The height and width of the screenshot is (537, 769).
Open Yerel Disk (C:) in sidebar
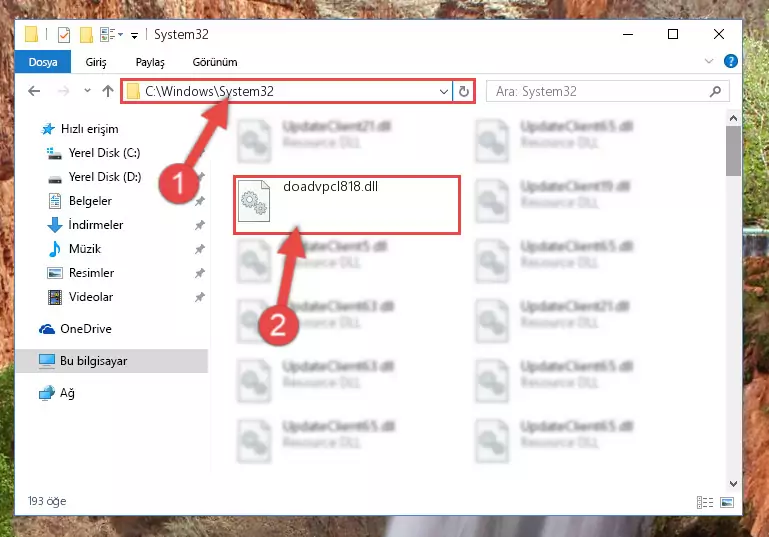click(x=104, y=153)
